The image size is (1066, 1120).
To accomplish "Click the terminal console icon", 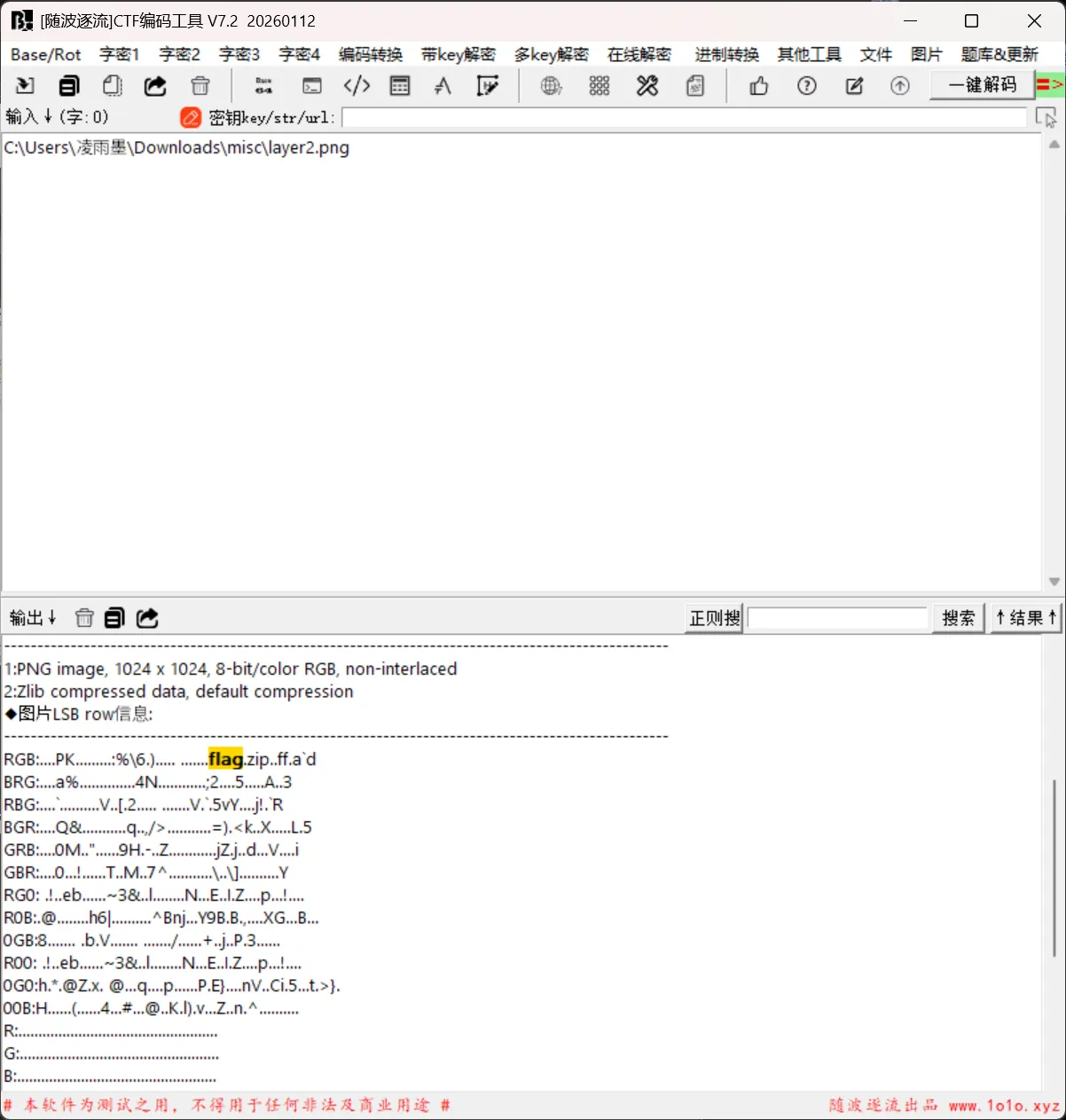I will [x=311, y=85].
